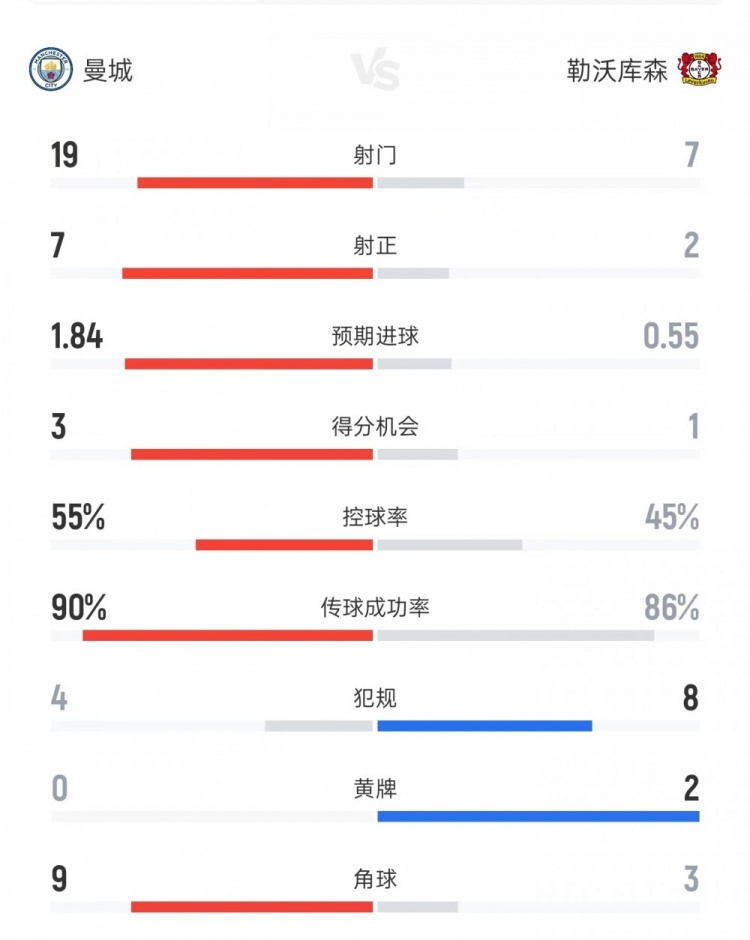Viewport: 750px width, 940px height.
Task: Select the 传球成功率 stat label
Action: (x=375, y=608)
